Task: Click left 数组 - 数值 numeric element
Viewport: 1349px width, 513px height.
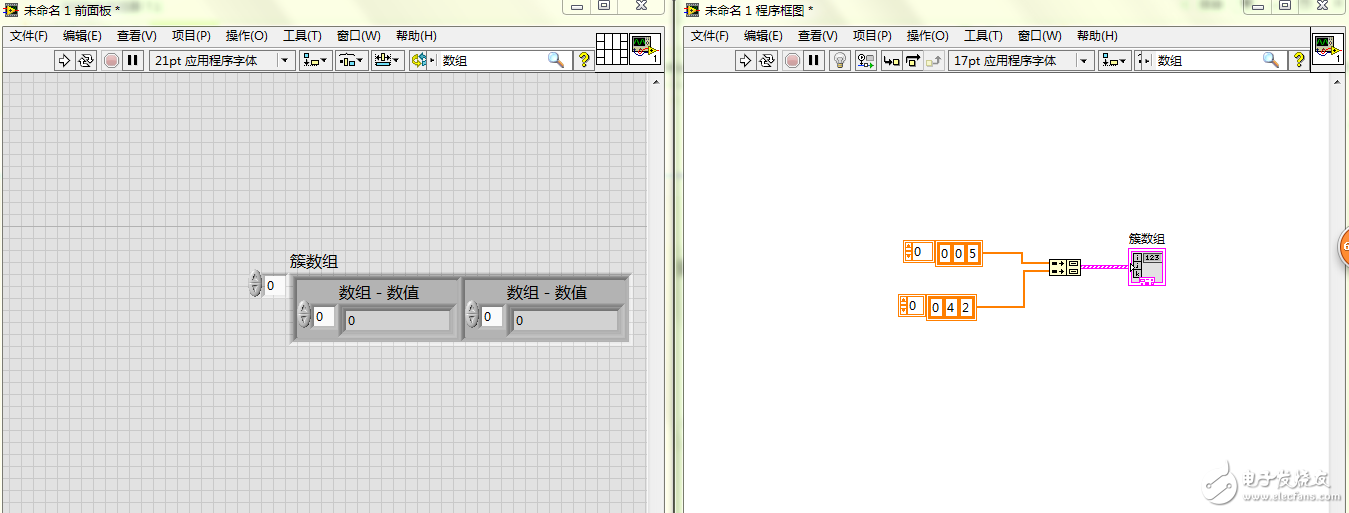Action: coord(395,321)
